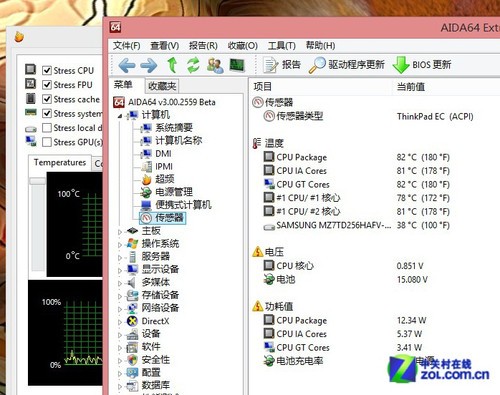Click the green BIOS update arrow

[x=401, y=65]
